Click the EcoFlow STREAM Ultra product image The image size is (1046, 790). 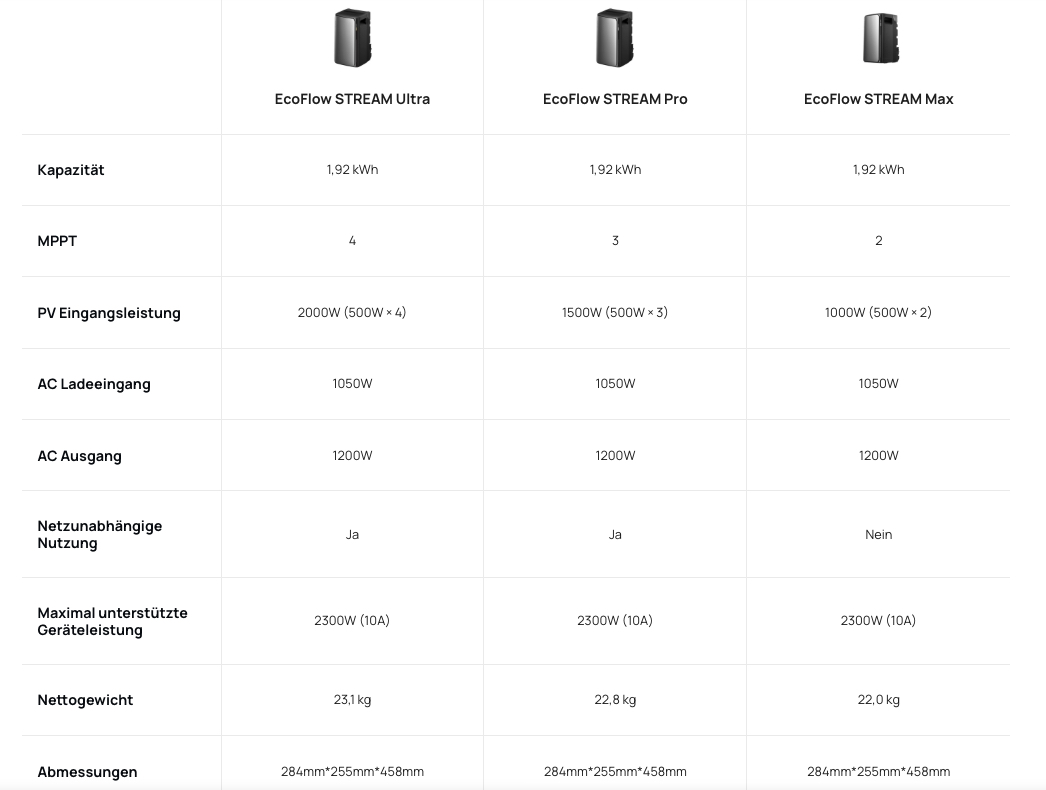(352, 38)
